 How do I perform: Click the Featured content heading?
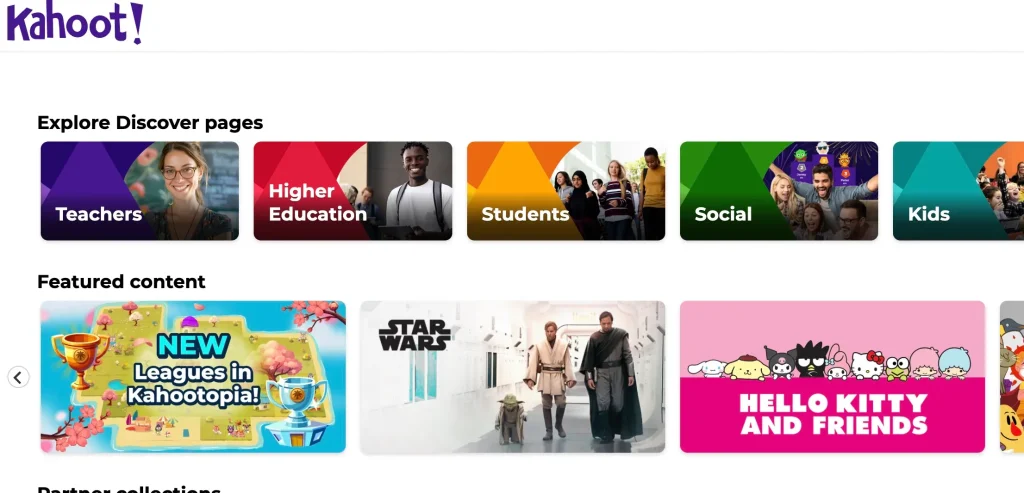pyautogui.click(x=121, y=281)
